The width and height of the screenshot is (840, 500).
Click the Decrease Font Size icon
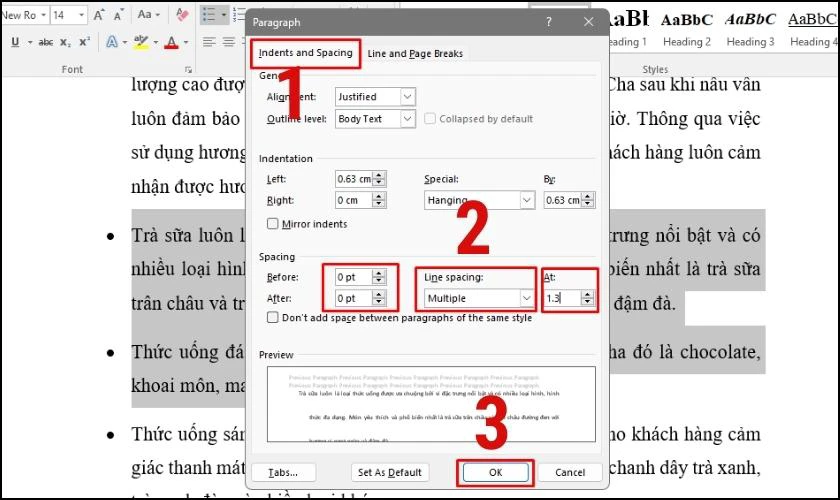click(x=118, y=15)
